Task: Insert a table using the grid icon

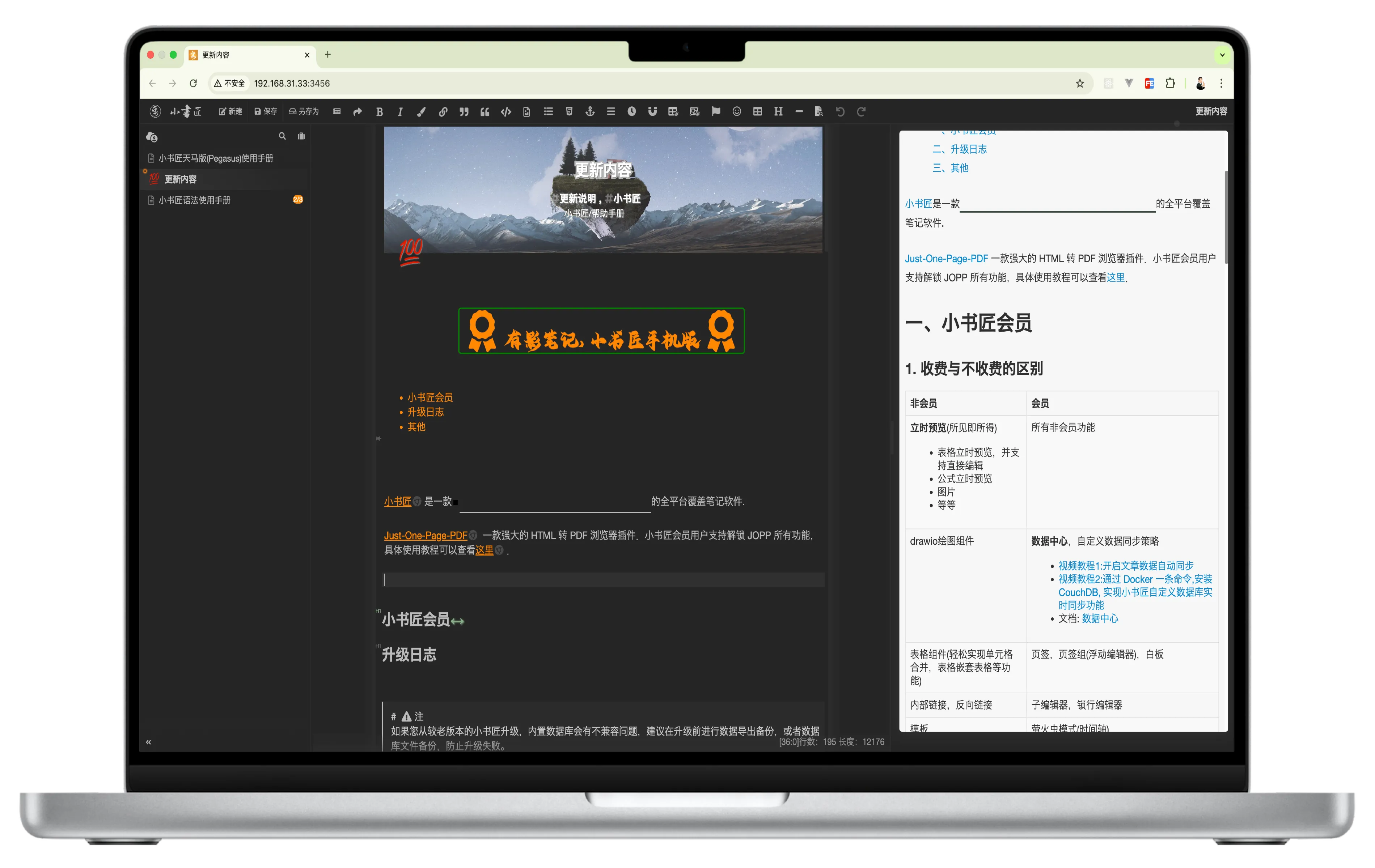Action: click(757, 112)
